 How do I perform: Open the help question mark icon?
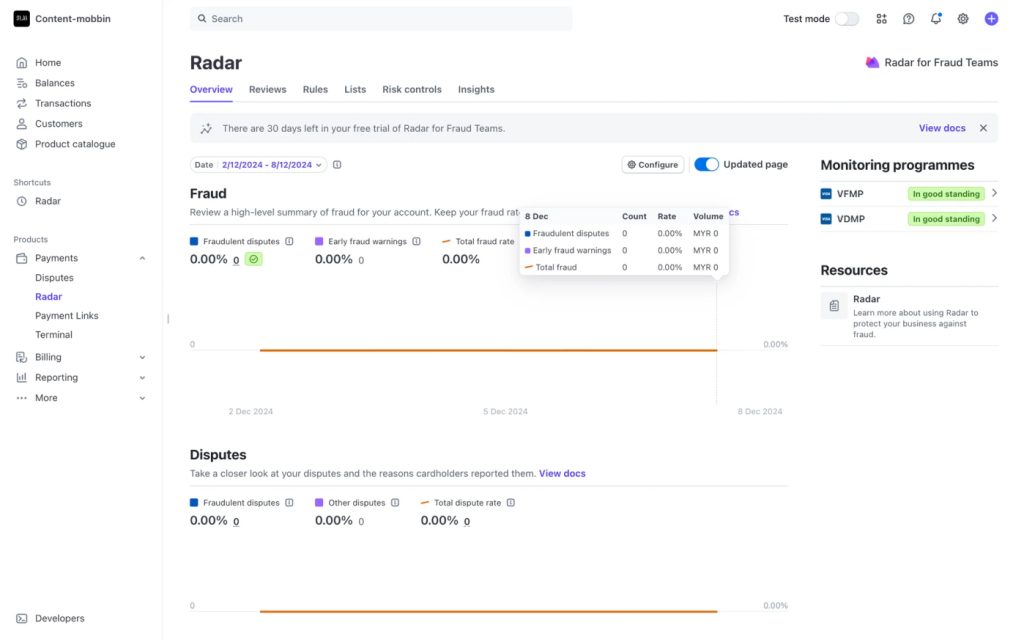[908, 18]
